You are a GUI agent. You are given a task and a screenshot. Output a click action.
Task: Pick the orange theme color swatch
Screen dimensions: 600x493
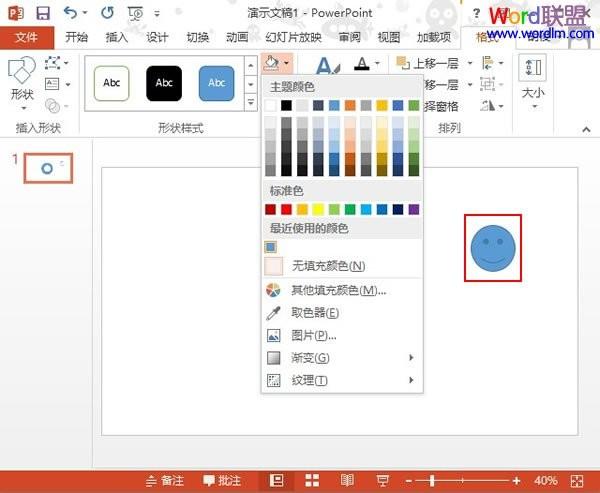pos(350,105)
